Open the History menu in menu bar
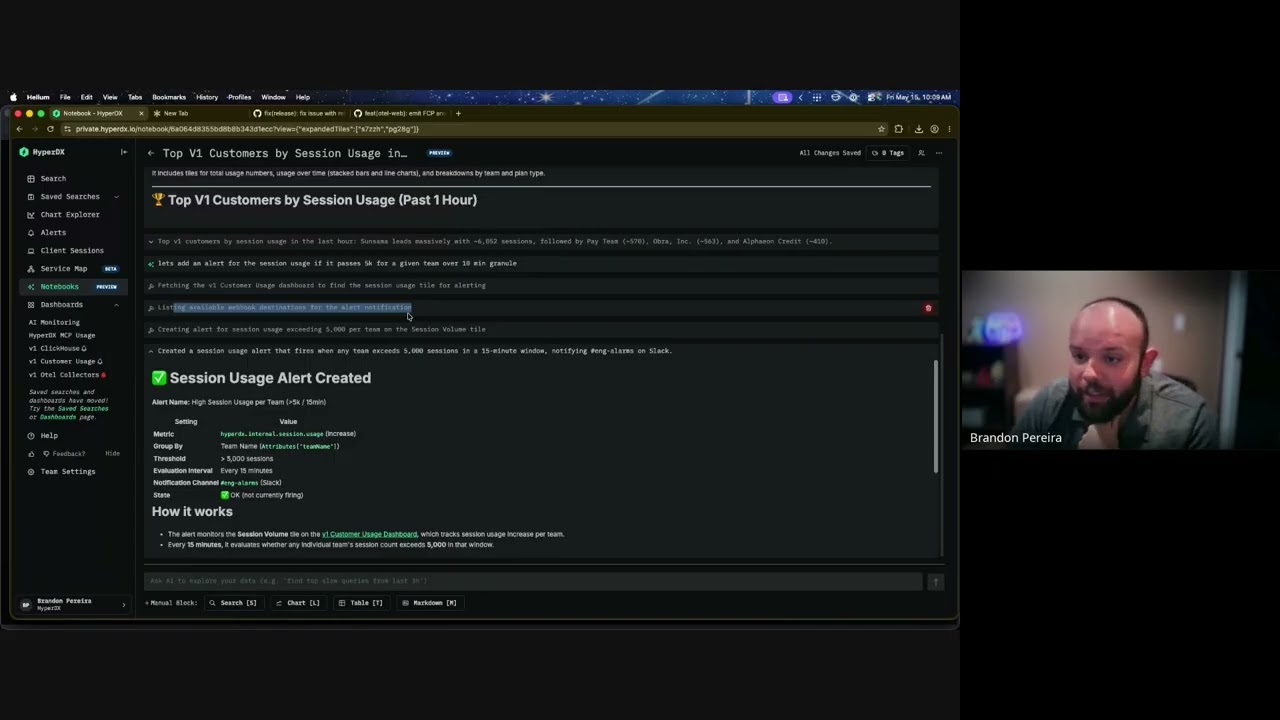 (207, 97)
